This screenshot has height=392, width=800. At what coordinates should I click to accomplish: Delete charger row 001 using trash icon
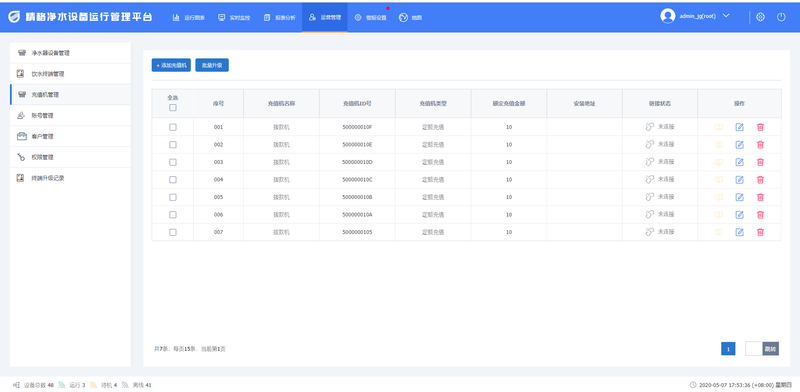[x=760, y=127]
